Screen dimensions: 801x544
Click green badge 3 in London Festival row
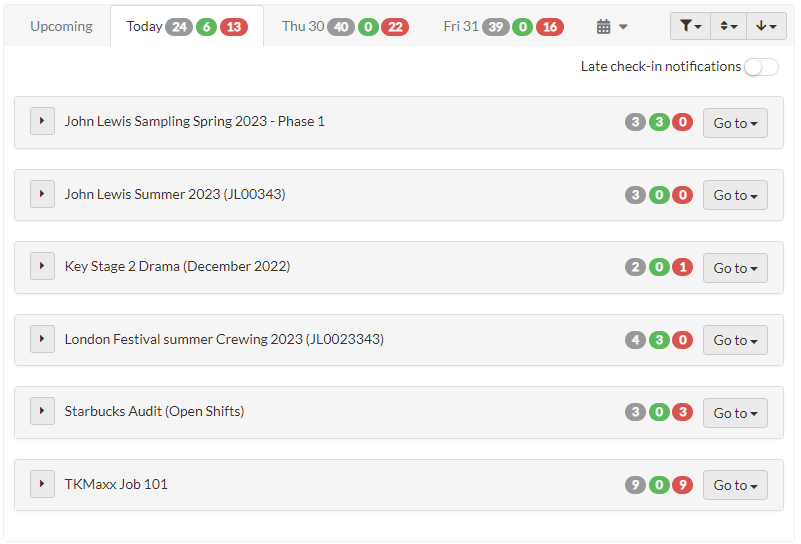[659, 340]
